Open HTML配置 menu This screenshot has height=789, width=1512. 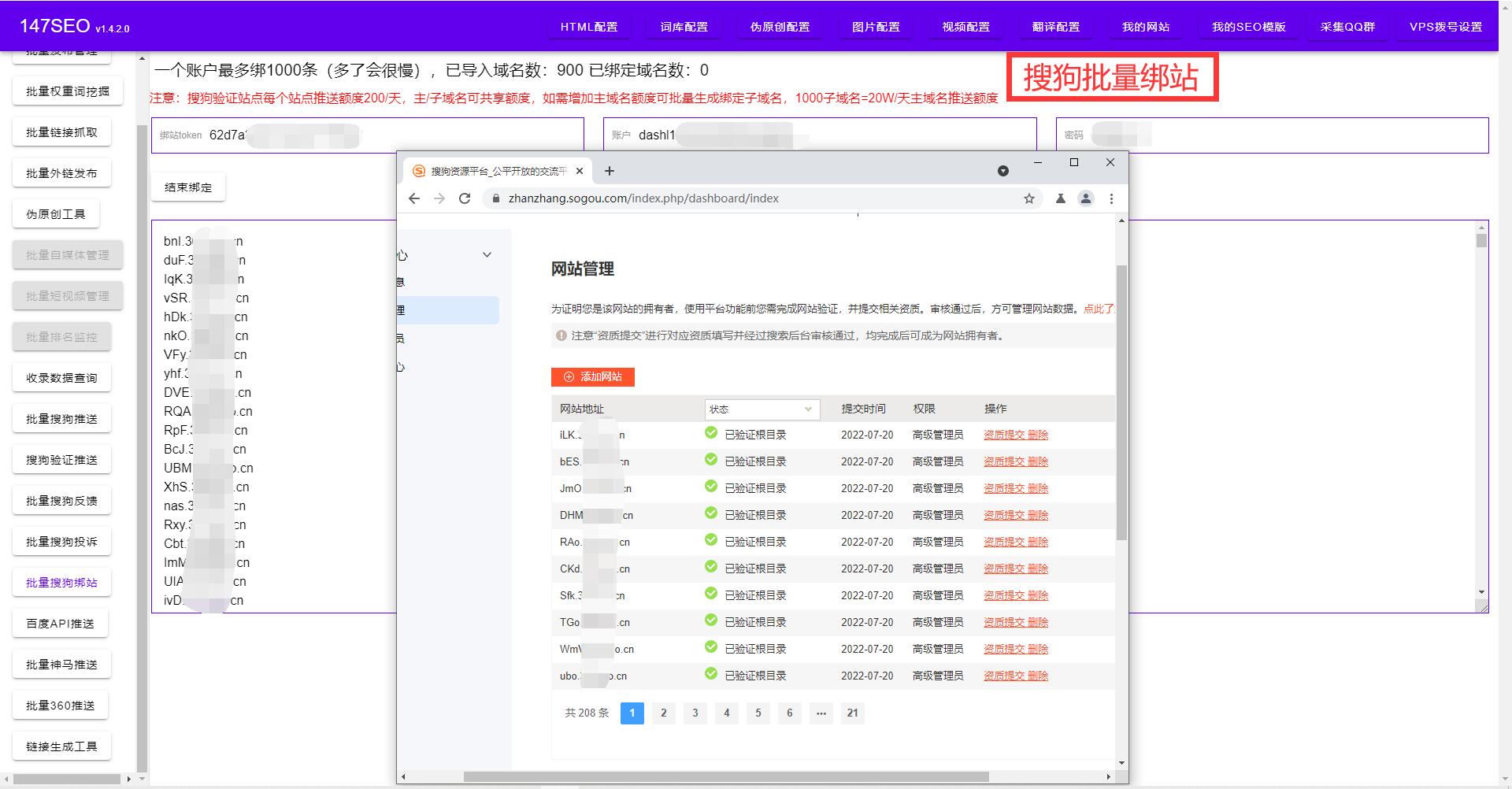coord(589,27)
